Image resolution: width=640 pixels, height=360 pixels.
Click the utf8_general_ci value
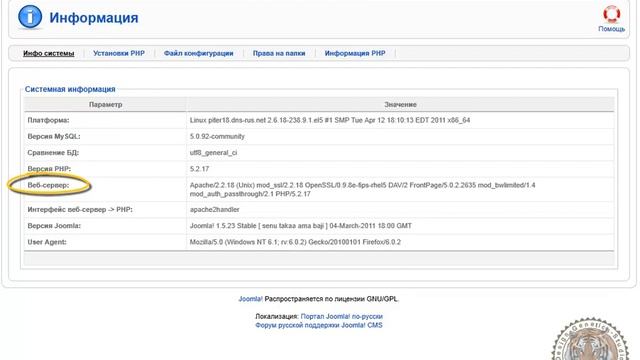tap(213, 153)
